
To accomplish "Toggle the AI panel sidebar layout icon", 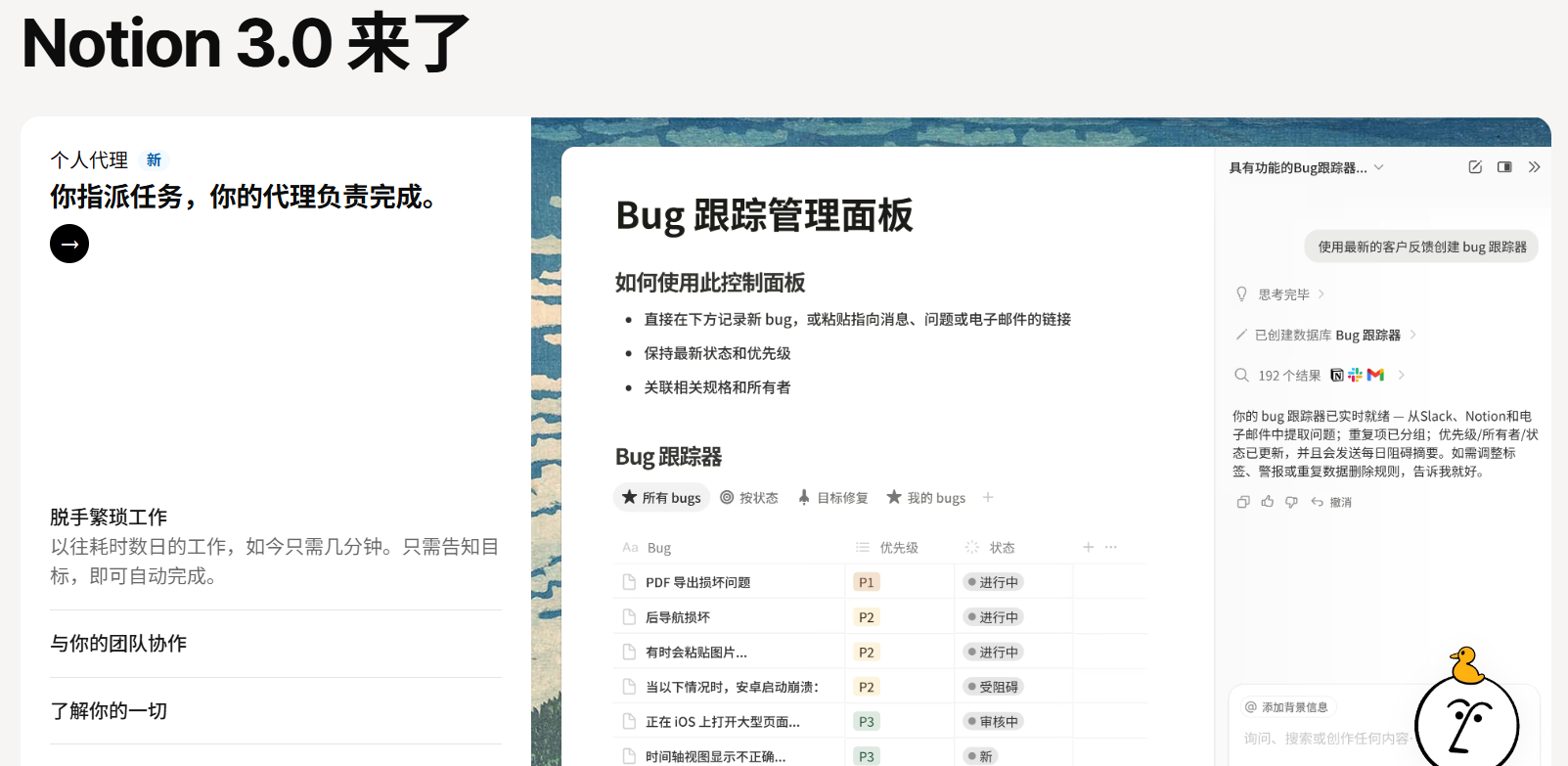I will (x=1504, y=167).
